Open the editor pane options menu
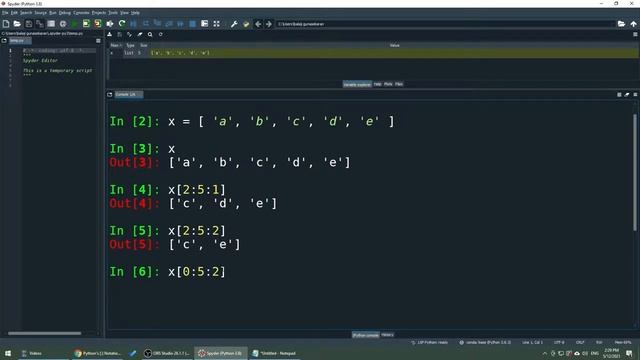This screenshot has height=360, width=640. (98, 41)
